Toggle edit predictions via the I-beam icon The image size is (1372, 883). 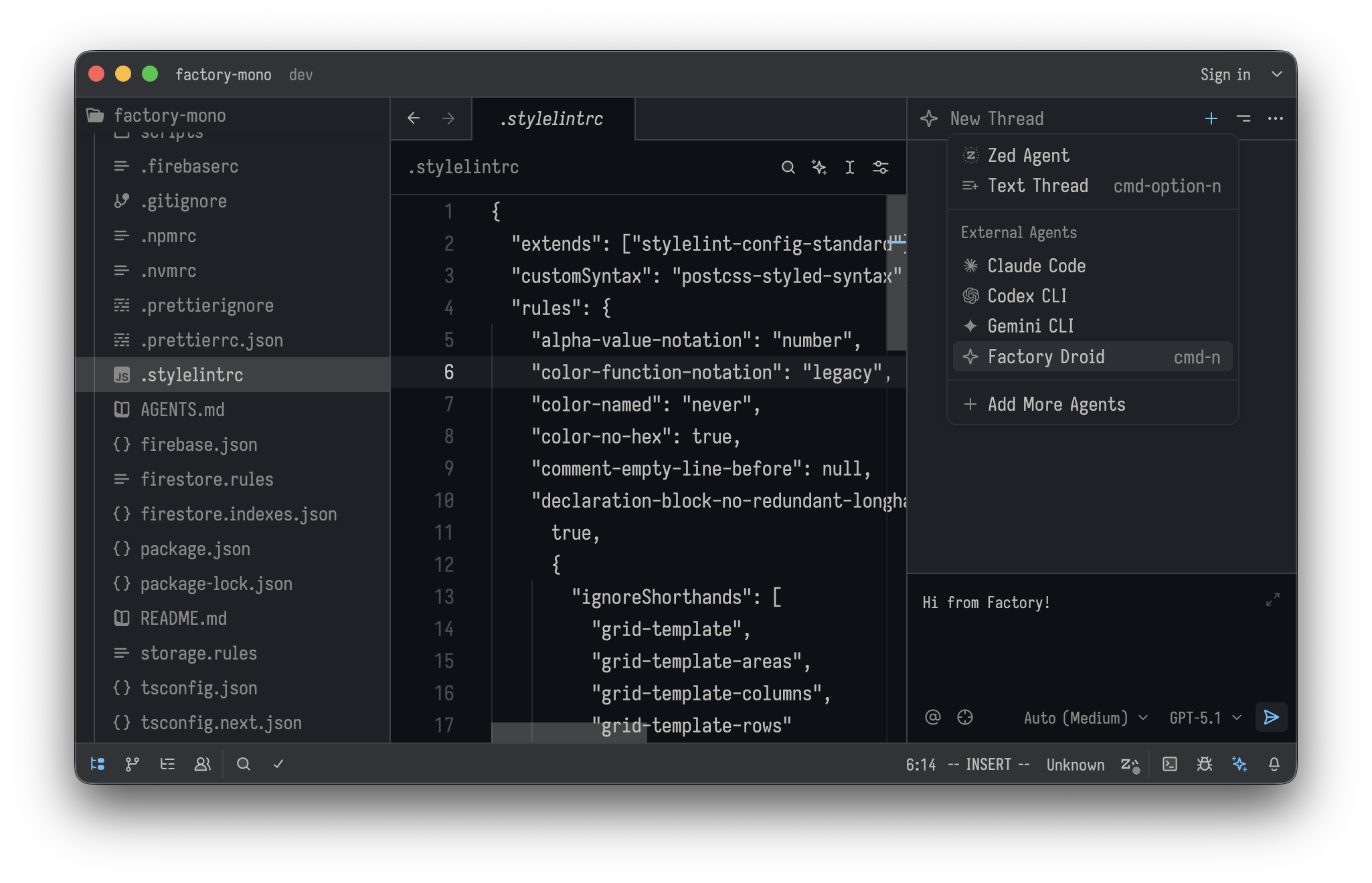coord(849,167)
